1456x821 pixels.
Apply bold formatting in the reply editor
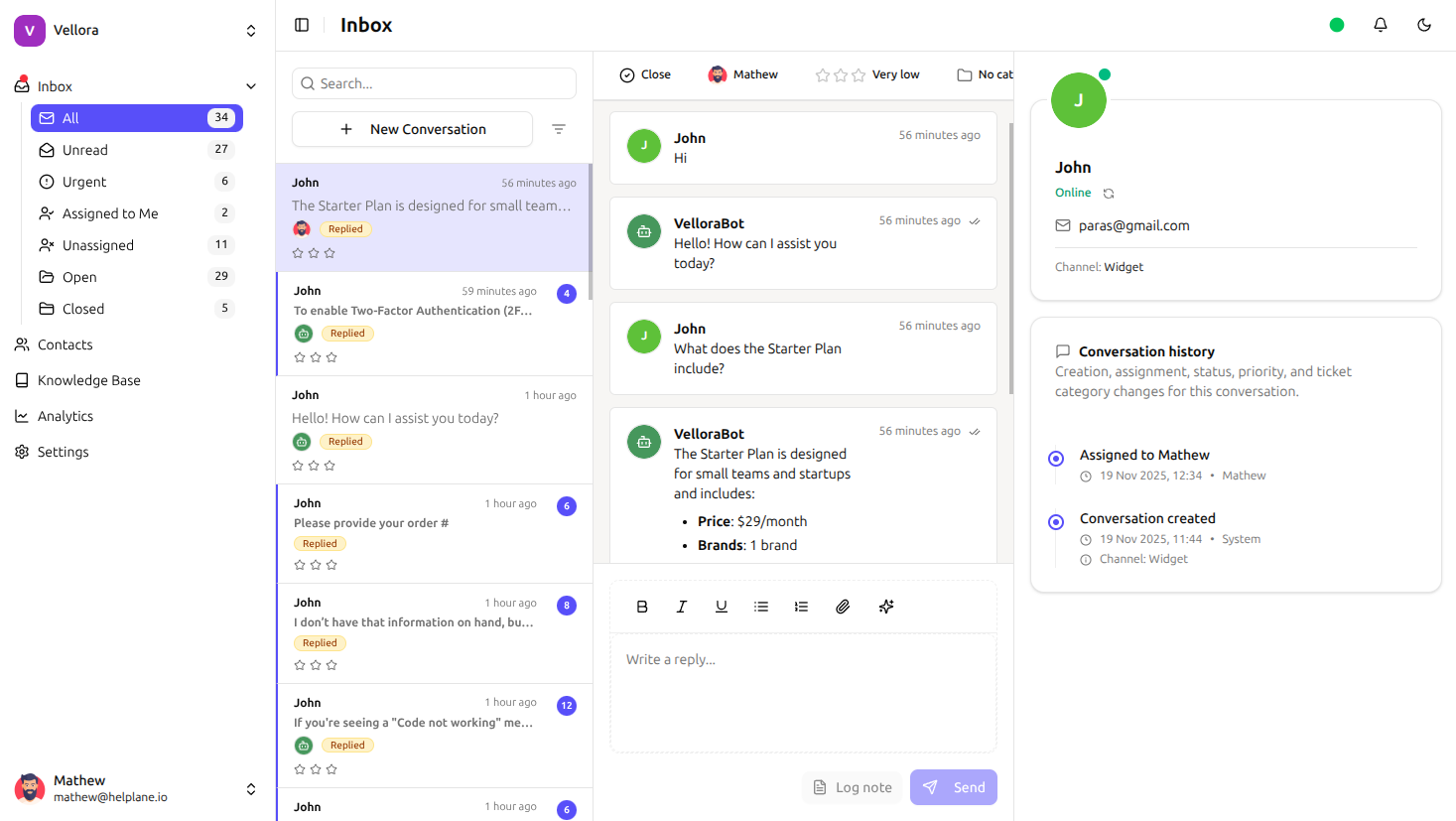click(642, 606)
